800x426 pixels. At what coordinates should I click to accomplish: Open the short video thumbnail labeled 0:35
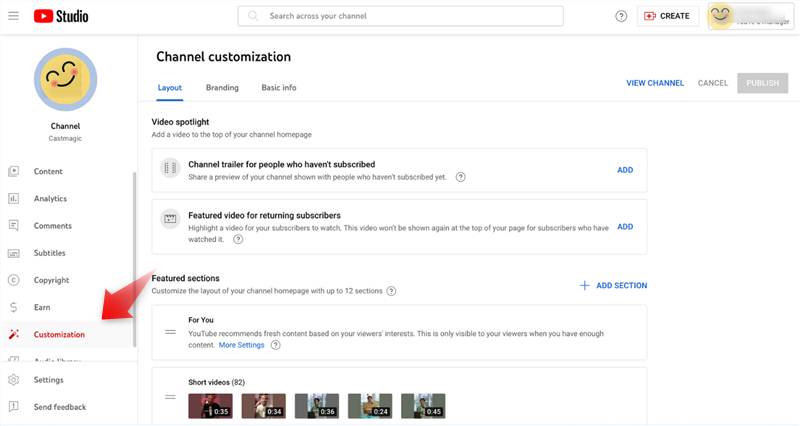click(x=210, y=406)
